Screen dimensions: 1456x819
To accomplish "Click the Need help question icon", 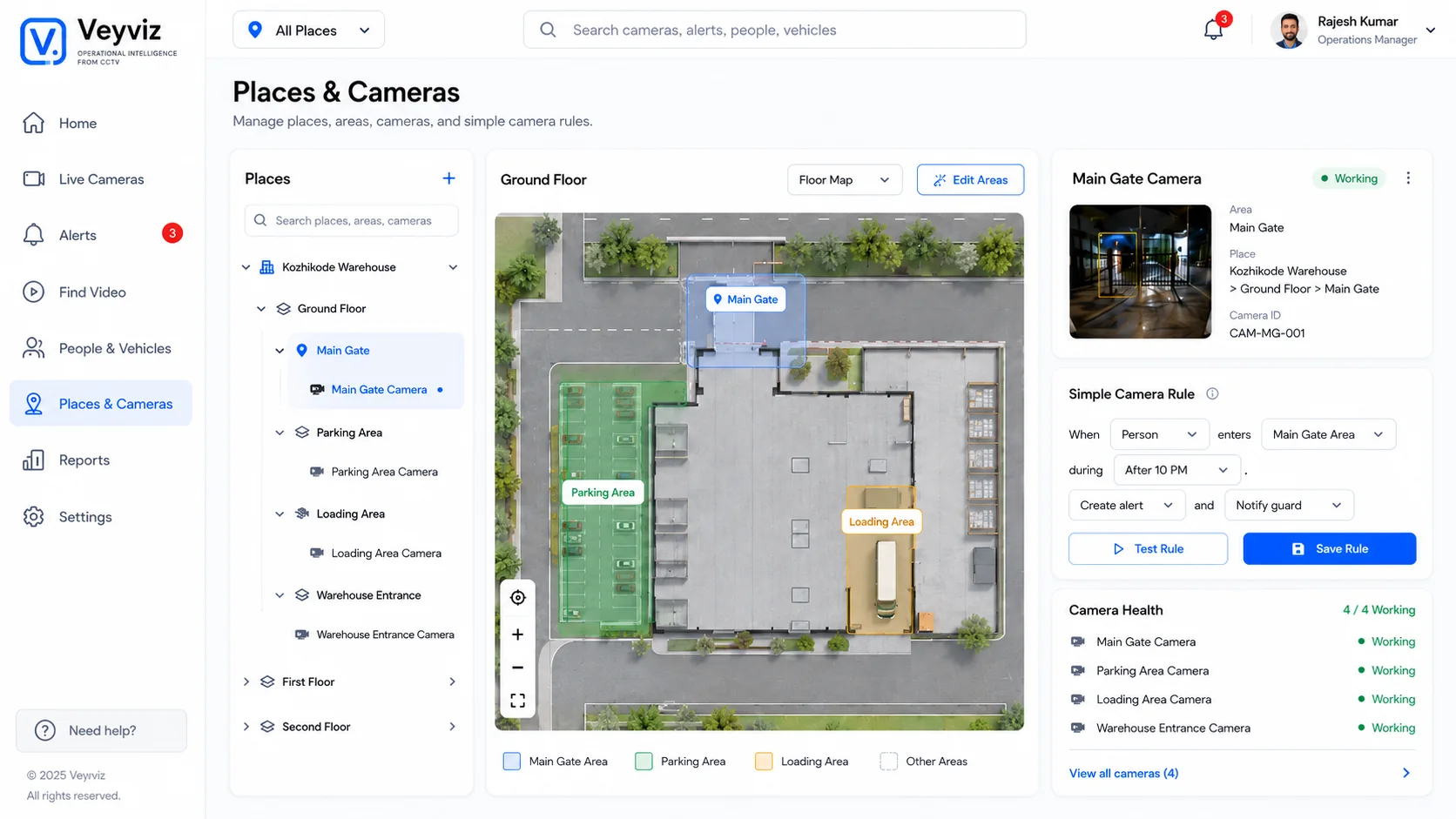I will (x=45, y=730).
